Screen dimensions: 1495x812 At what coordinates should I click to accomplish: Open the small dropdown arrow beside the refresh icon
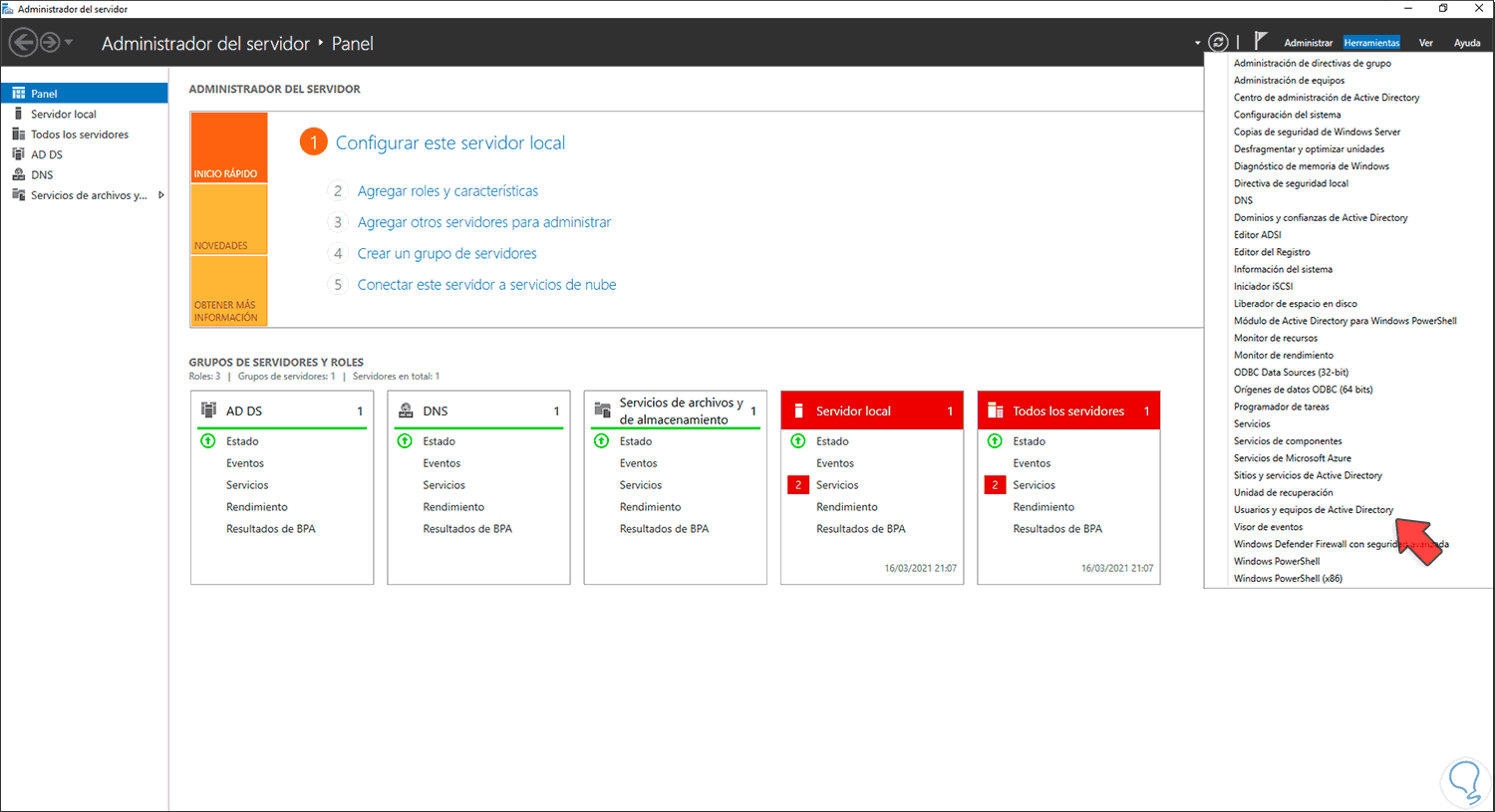pos(1197,43)
